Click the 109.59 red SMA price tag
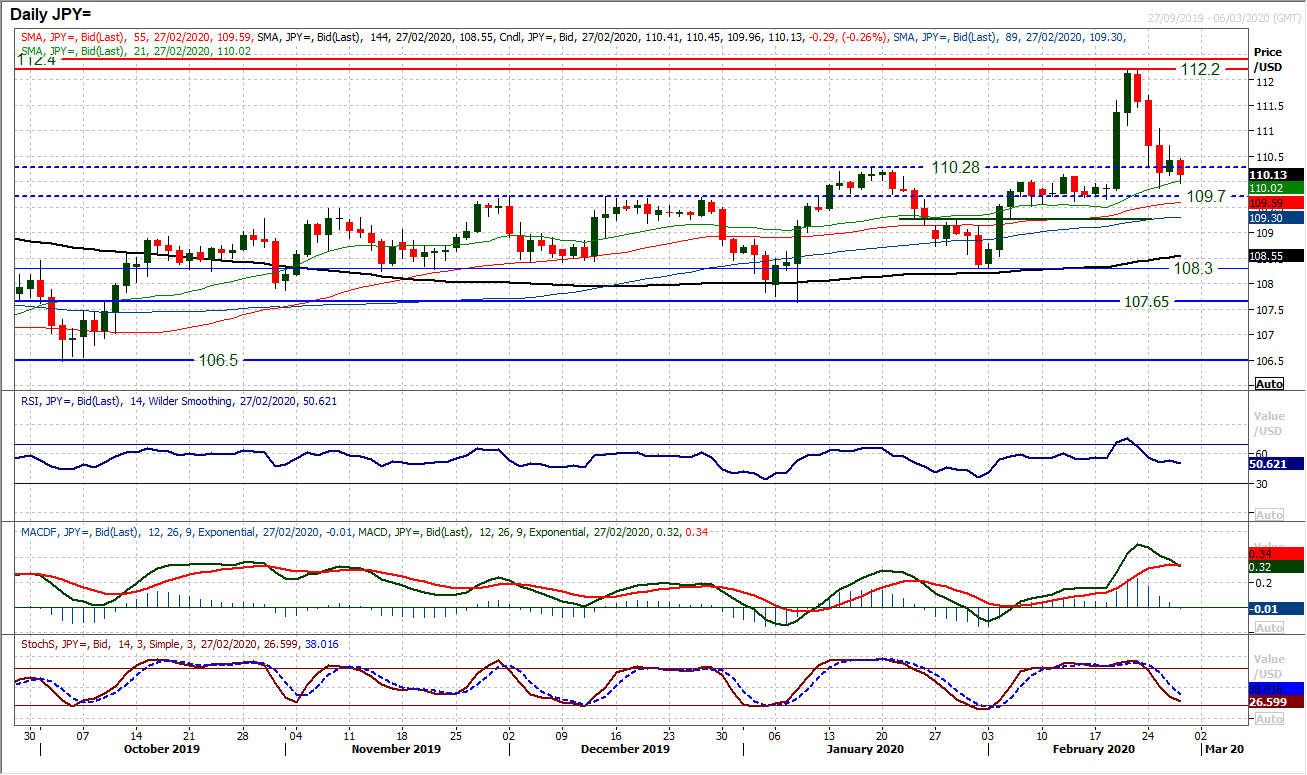The width and height of the screenshot is (1307, 775). click(1276, 203)
